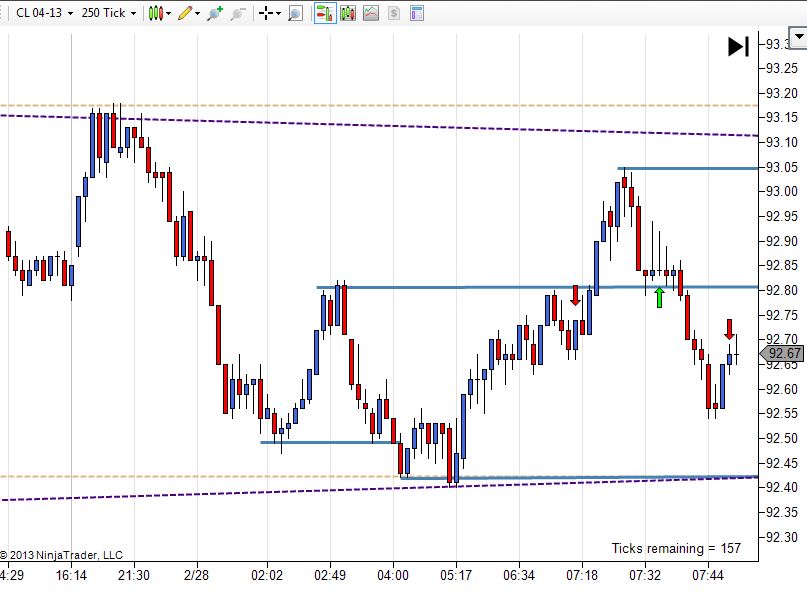Expand the cursor type dropdown arrow
Screen dimensions: 807x593
(278, 13)
